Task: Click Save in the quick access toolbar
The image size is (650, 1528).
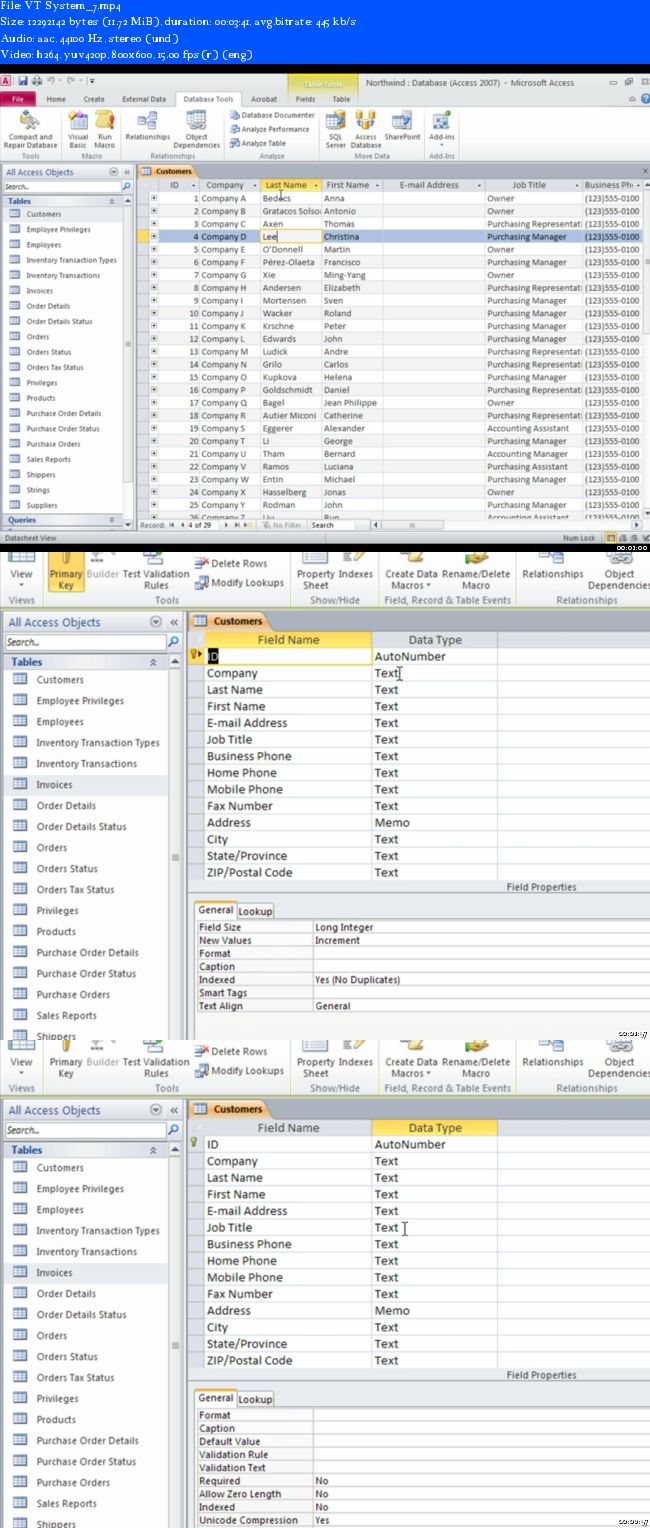Action: point(22,80)
